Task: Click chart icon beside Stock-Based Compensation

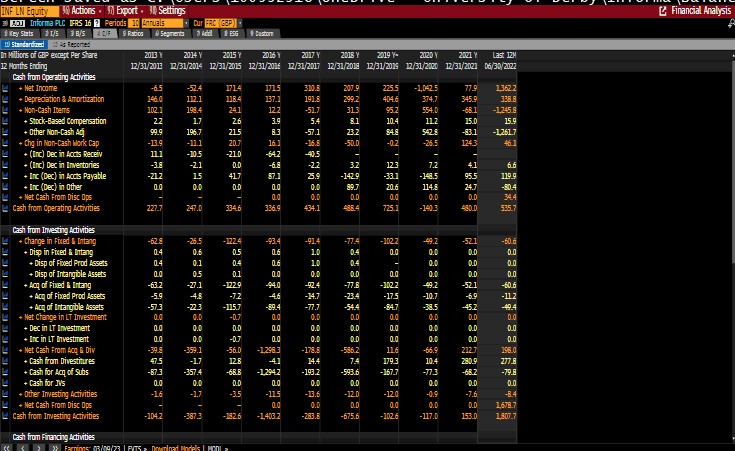Action: (5, 121)
